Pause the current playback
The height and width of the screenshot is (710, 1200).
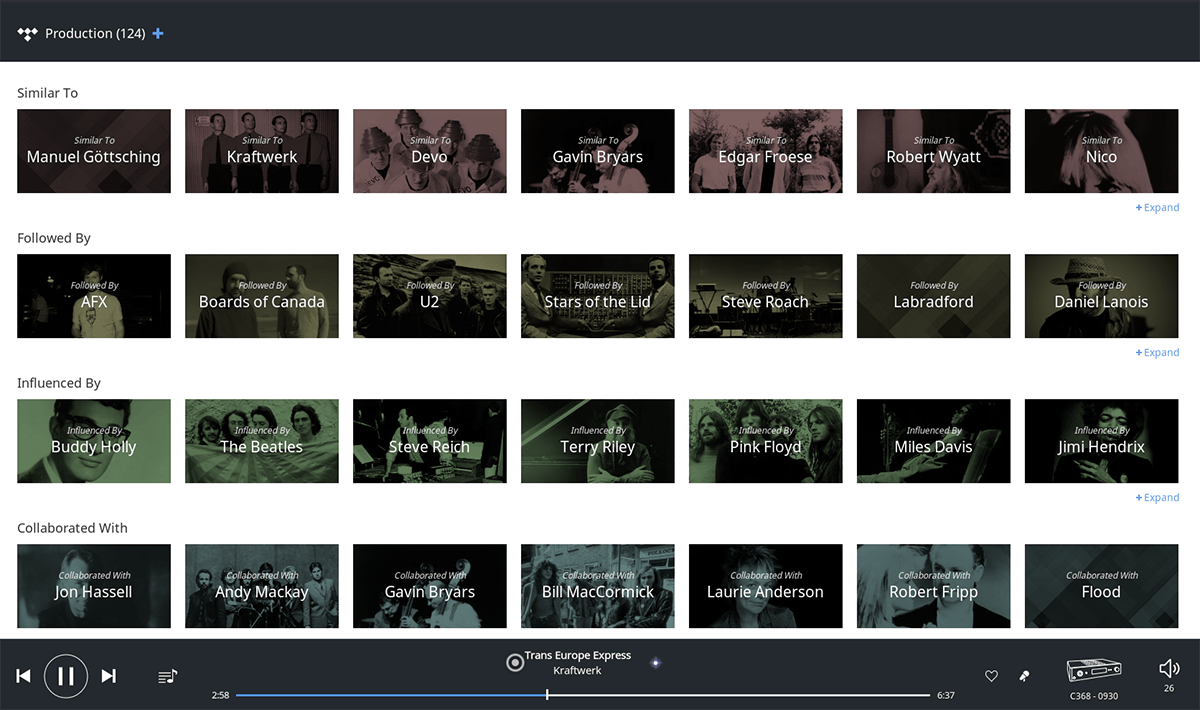66,676
